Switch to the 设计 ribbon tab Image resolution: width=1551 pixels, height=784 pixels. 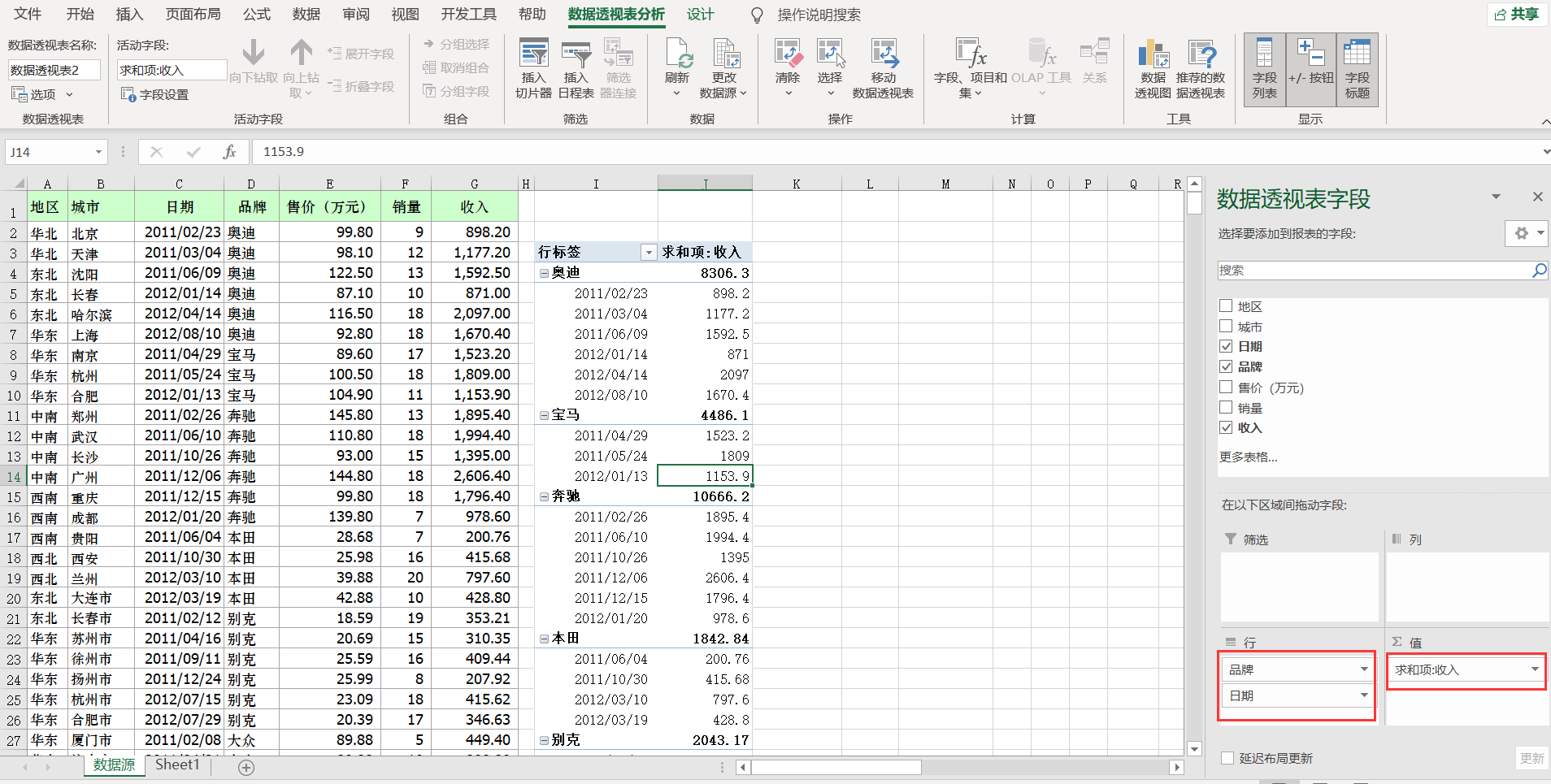click(700, 15)
